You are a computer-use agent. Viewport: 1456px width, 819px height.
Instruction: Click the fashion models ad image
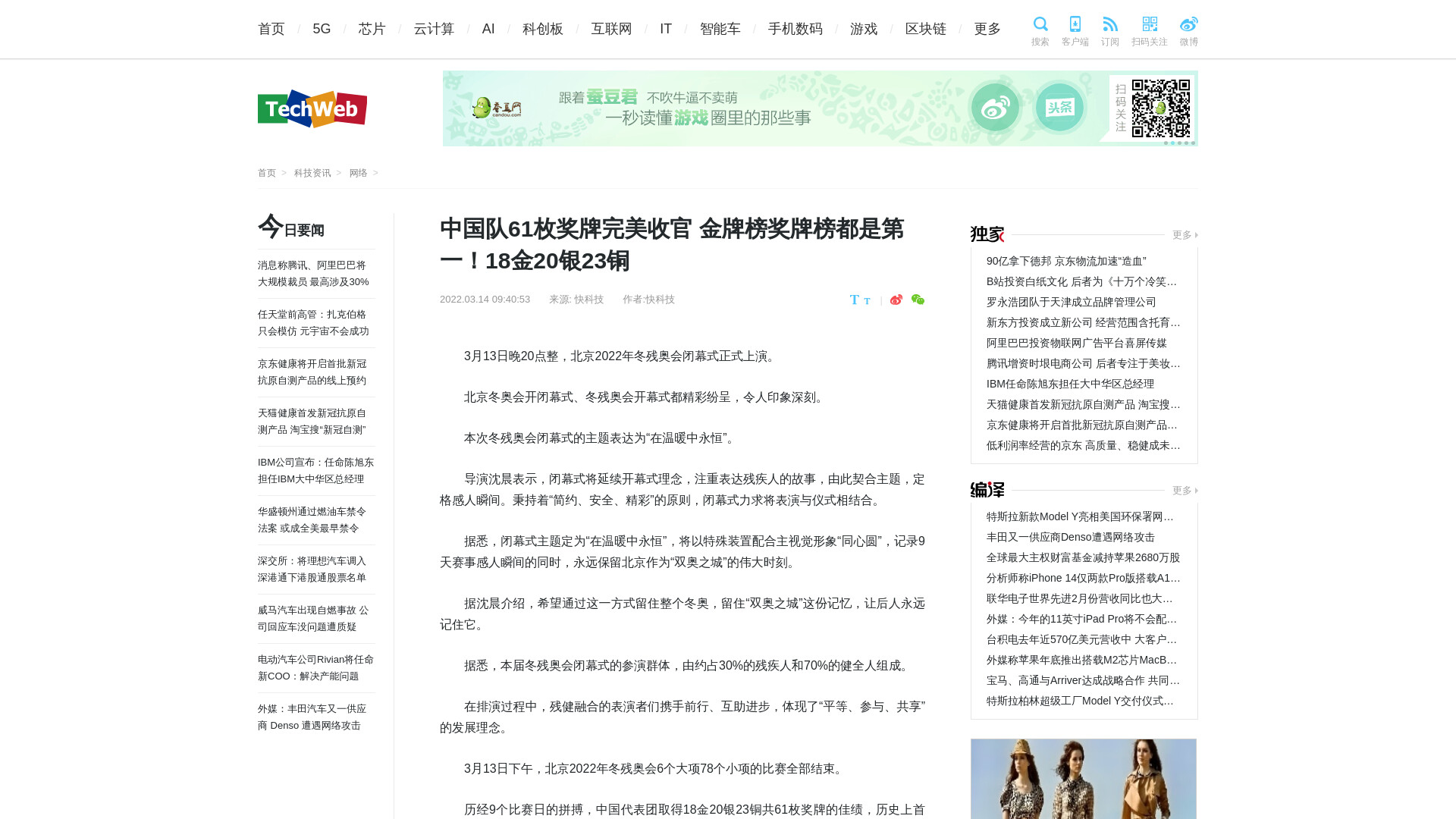(1084, 779)
